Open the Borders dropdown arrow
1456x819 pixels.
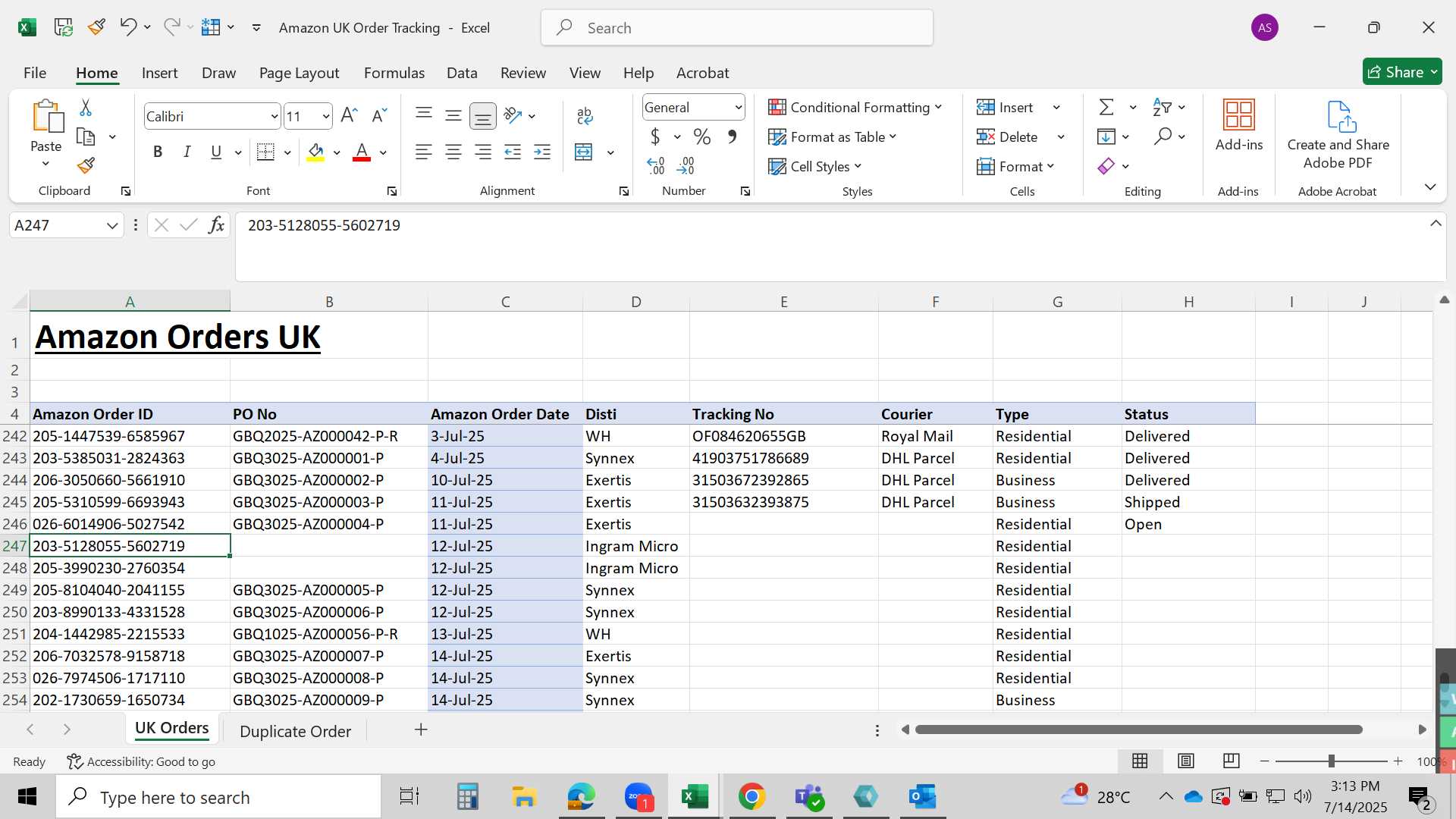(287, 152)
